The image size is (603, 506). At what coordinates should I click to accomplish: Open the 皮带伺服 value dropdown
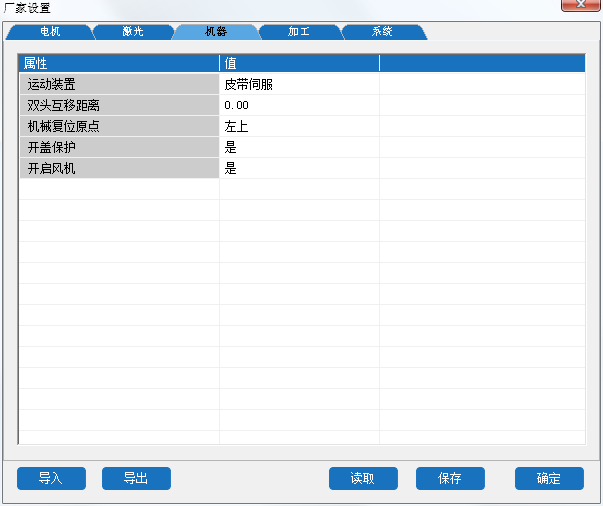tap(298, 85)
